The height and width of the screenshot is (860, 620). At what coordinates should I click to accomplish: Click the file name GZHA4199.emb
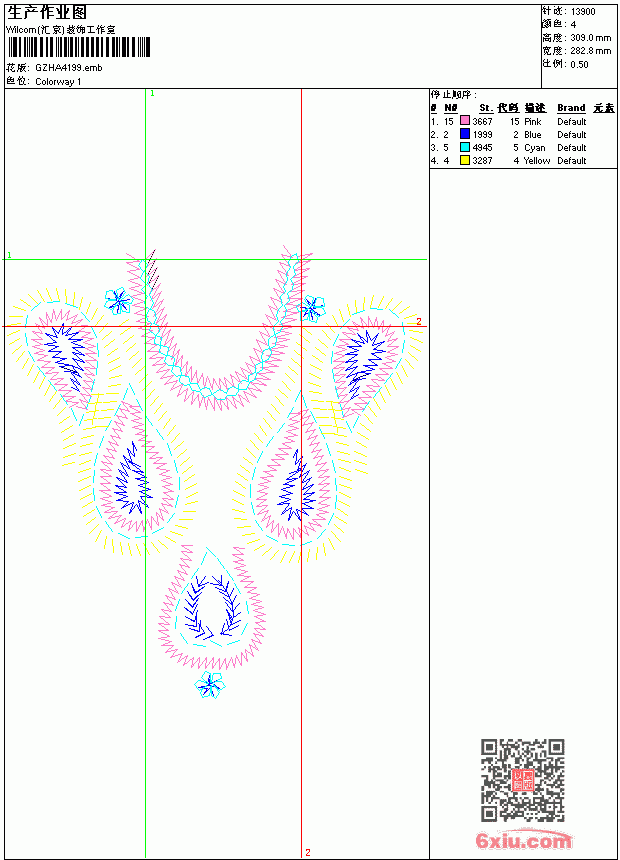pos(69,68)
